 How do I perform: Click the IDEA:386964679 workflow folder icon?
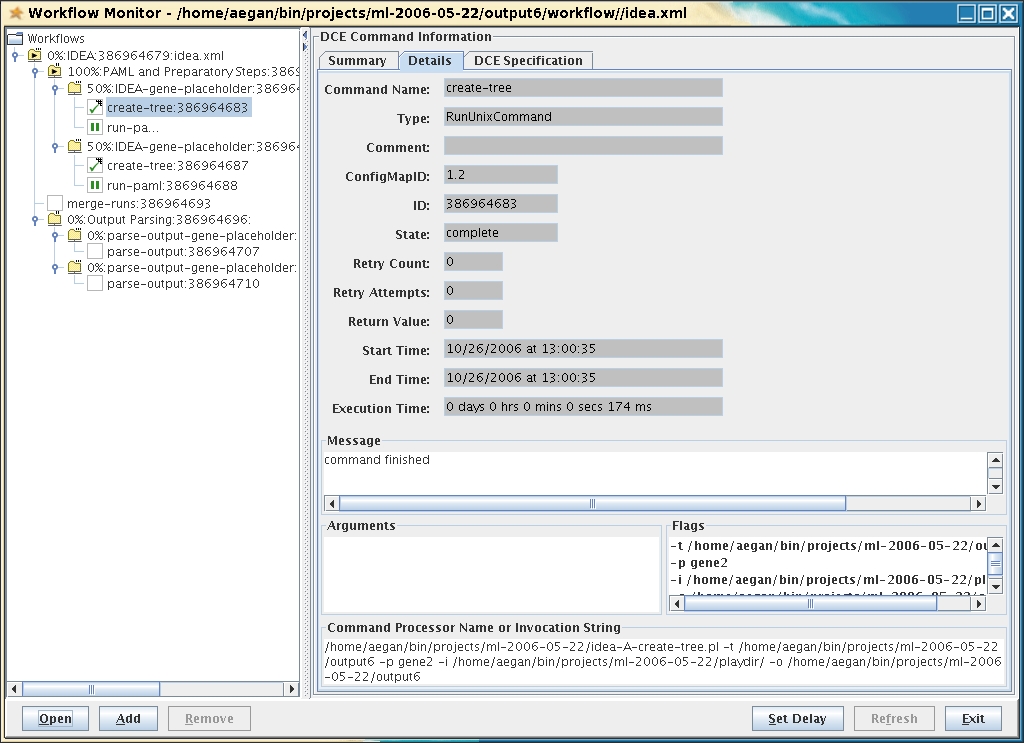coord(35,55)
